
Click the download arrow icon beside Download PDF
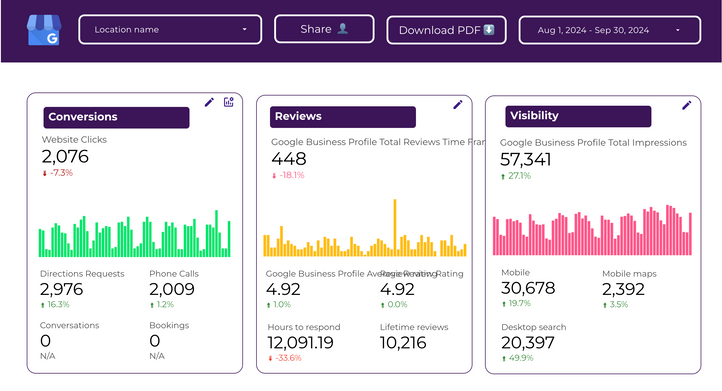(489, 30)
